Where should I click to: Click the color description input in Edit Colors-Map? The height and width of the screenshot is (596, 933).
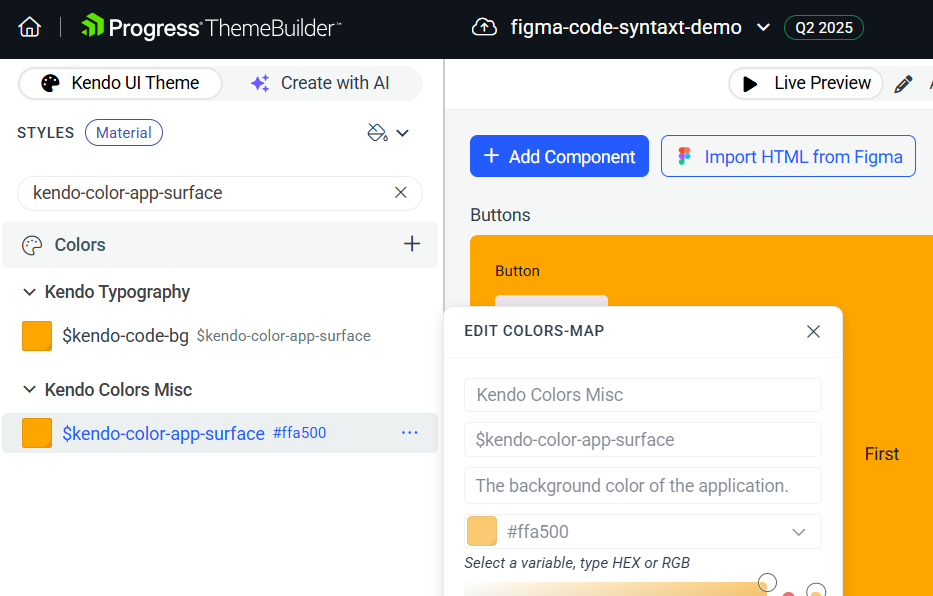point(643,485)
